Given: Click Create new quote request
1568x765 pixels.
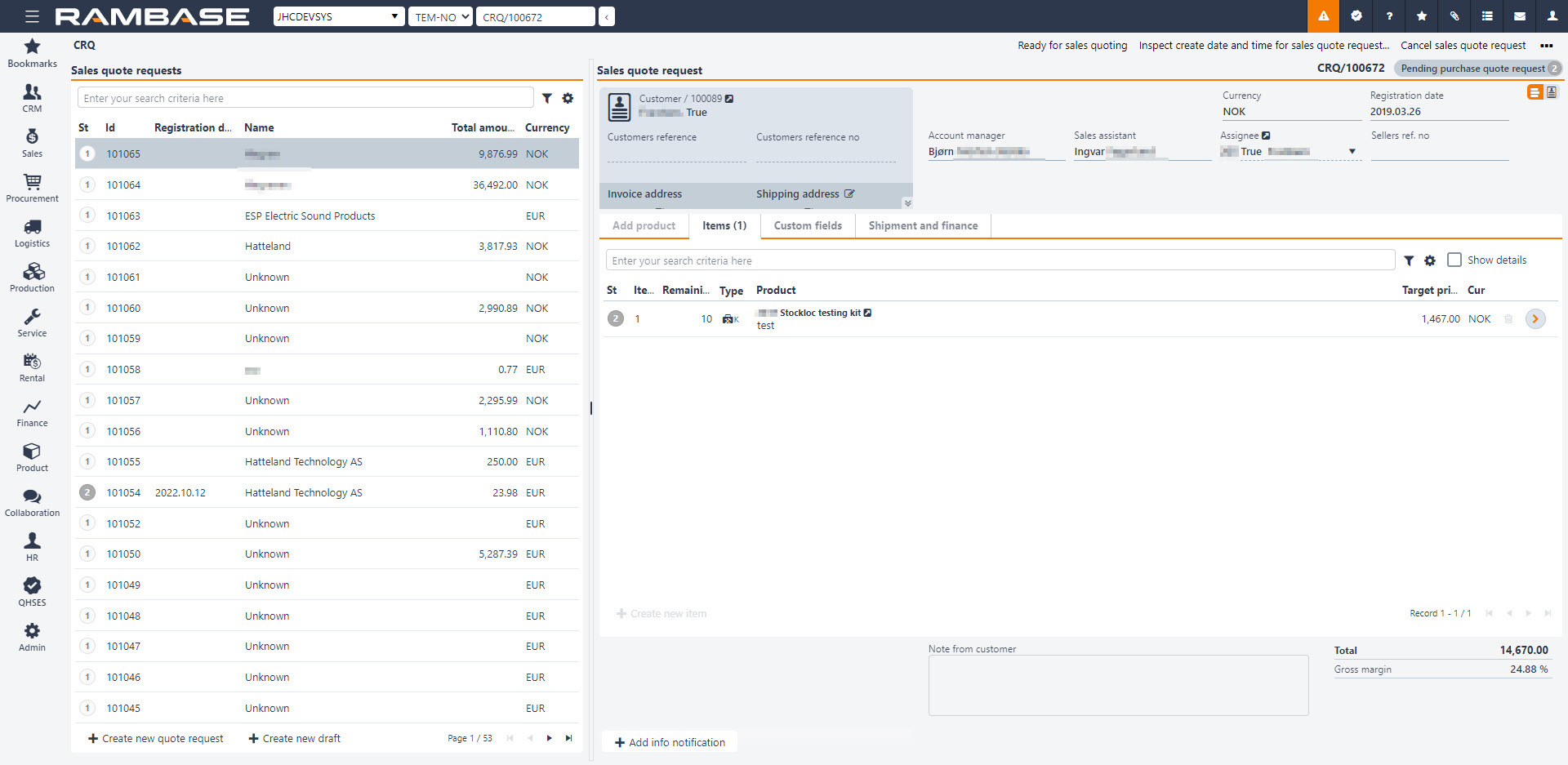Looking at the screenshot, I should pyautogui.click(x=155, y=738).
